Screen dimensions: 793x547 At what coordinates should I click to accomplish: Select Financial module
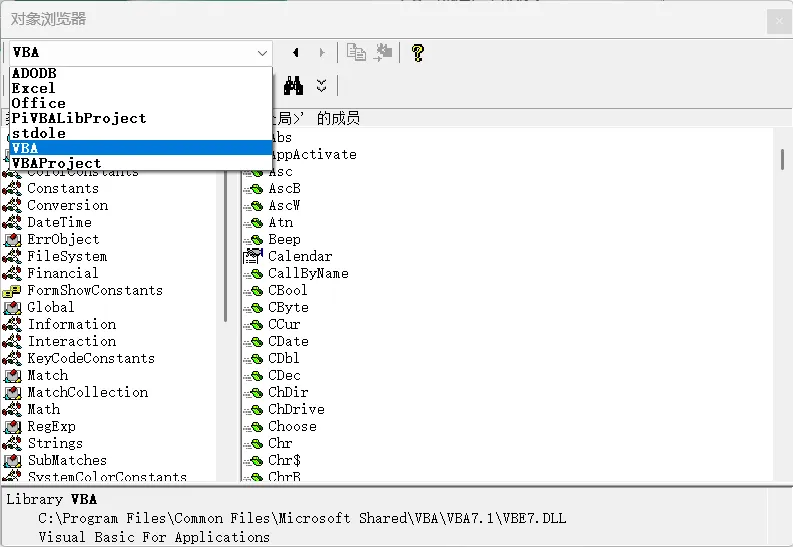point(62,274)
